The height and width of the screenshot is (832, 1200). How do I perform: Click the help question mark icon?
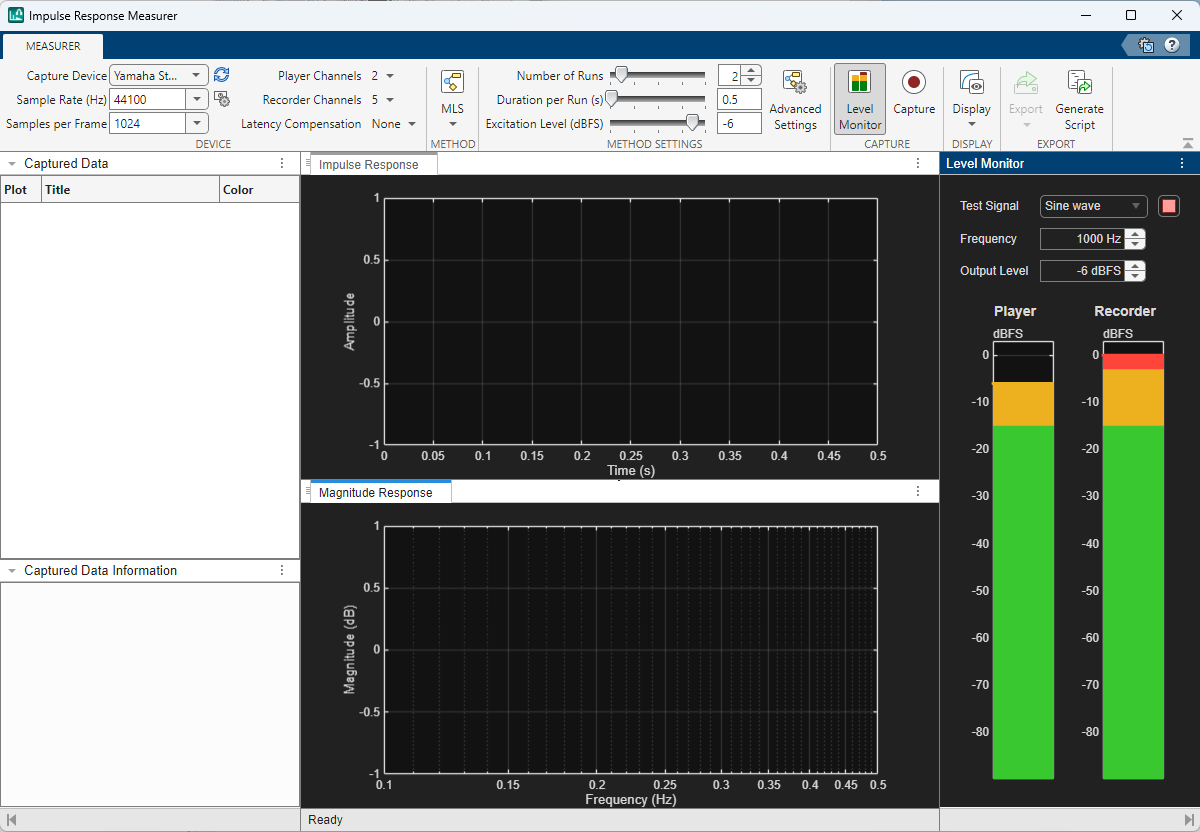coord(1171,45)
